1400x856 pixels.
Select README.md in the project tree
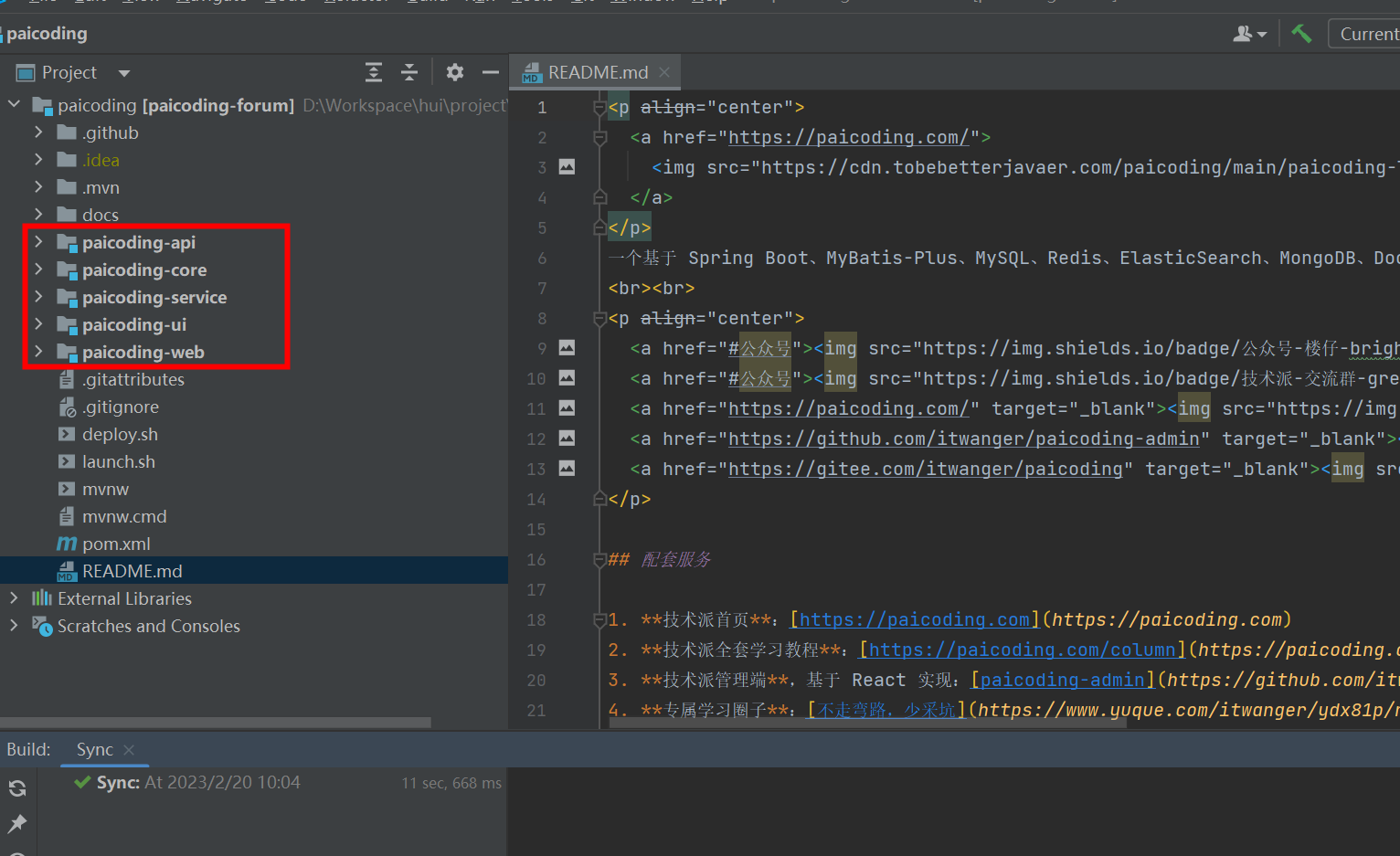click(133, 571)
